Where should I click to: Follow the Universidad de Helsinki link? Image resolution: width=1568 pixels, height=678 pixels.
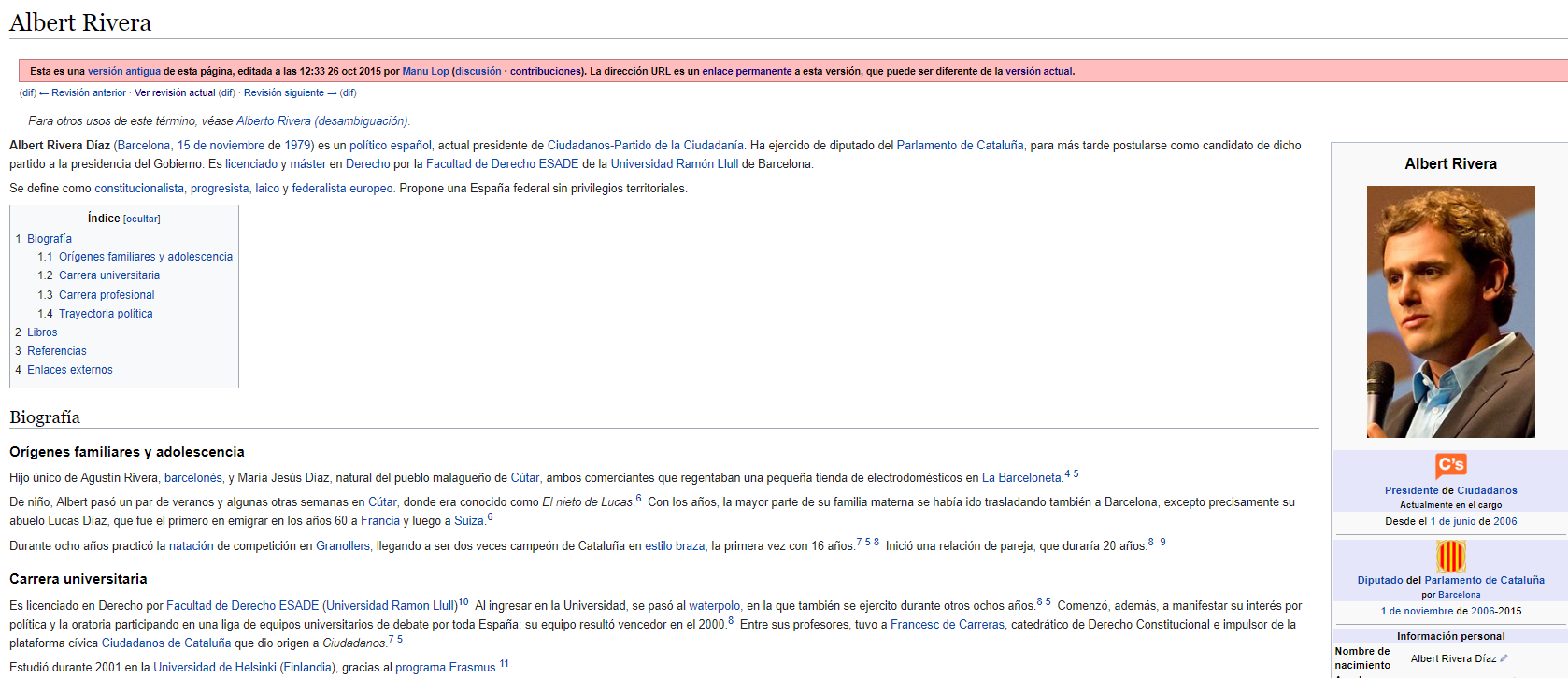pos(215,668)
